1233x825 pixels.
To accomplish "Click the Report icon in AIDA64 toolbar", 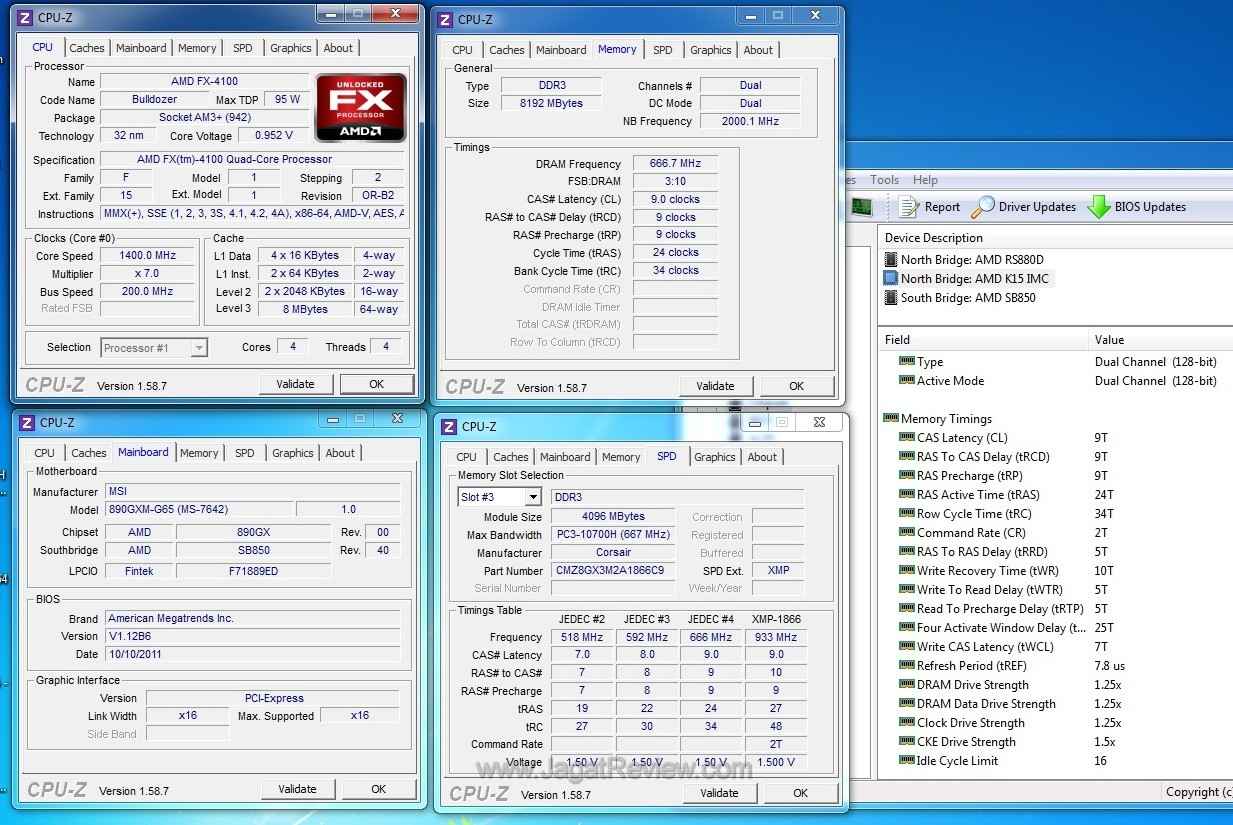I will pos(908,207).
